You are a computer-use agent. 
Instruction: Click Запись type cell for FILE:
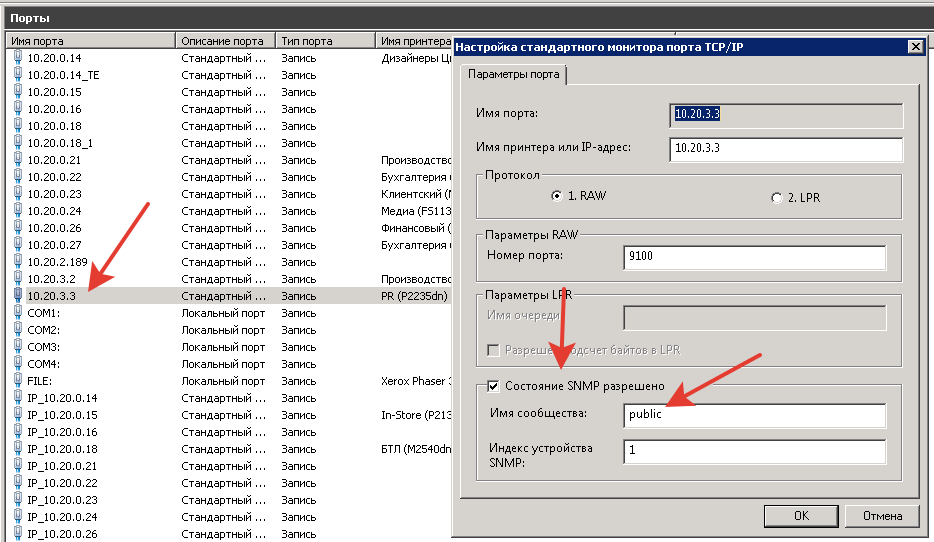tap(298, 381)
